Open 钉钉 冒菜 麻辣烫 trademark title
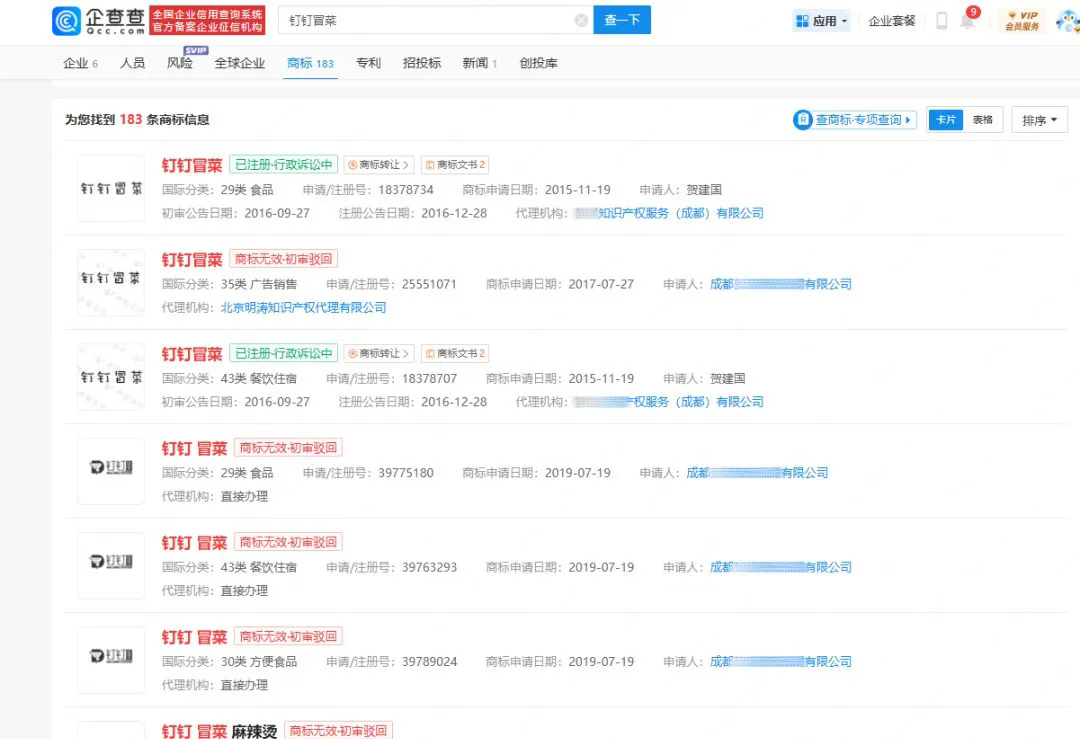This screenshot has height=739, width=1080. pyautogui.click(x=219, y=731)
